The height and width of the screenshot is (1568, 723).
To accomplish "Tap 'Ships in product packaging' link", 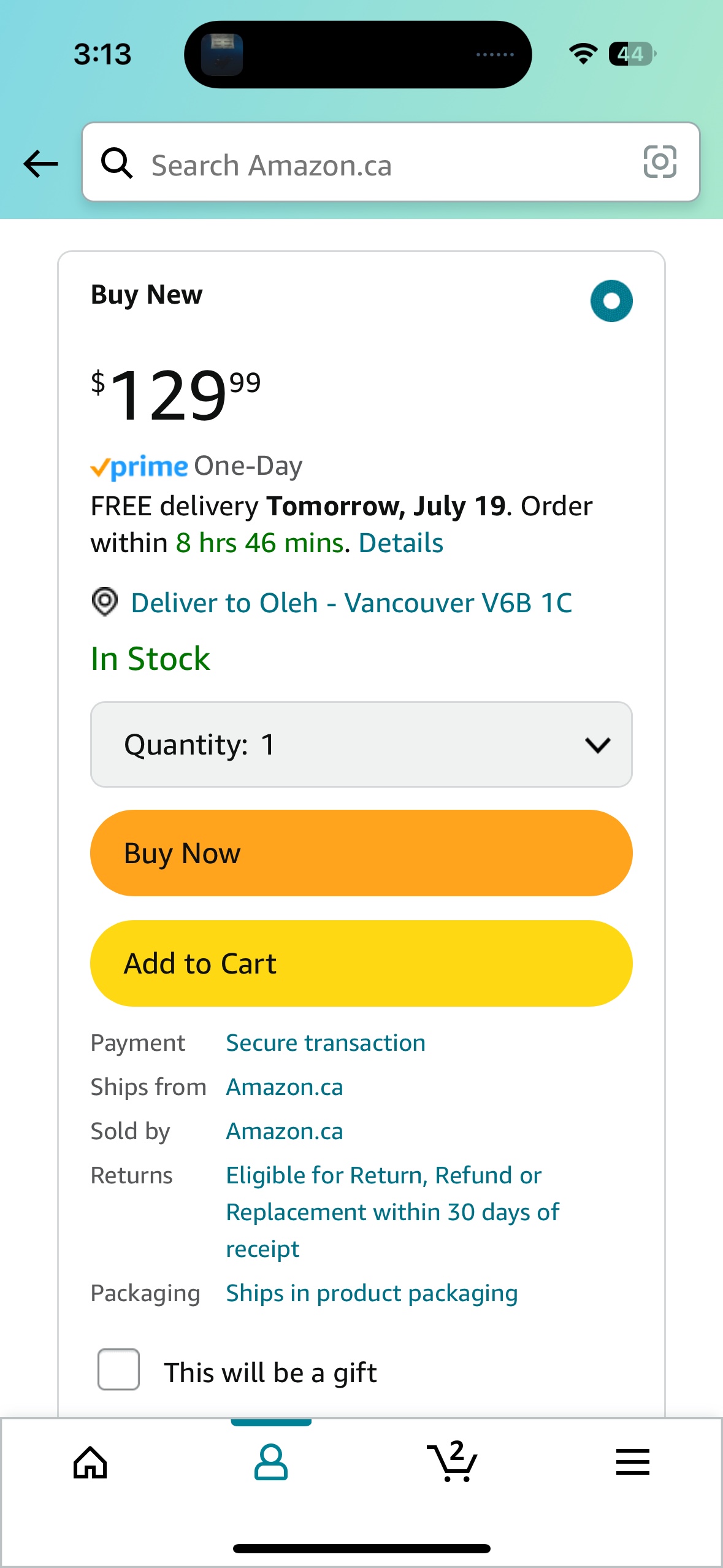I will [x=372, y=1292].
